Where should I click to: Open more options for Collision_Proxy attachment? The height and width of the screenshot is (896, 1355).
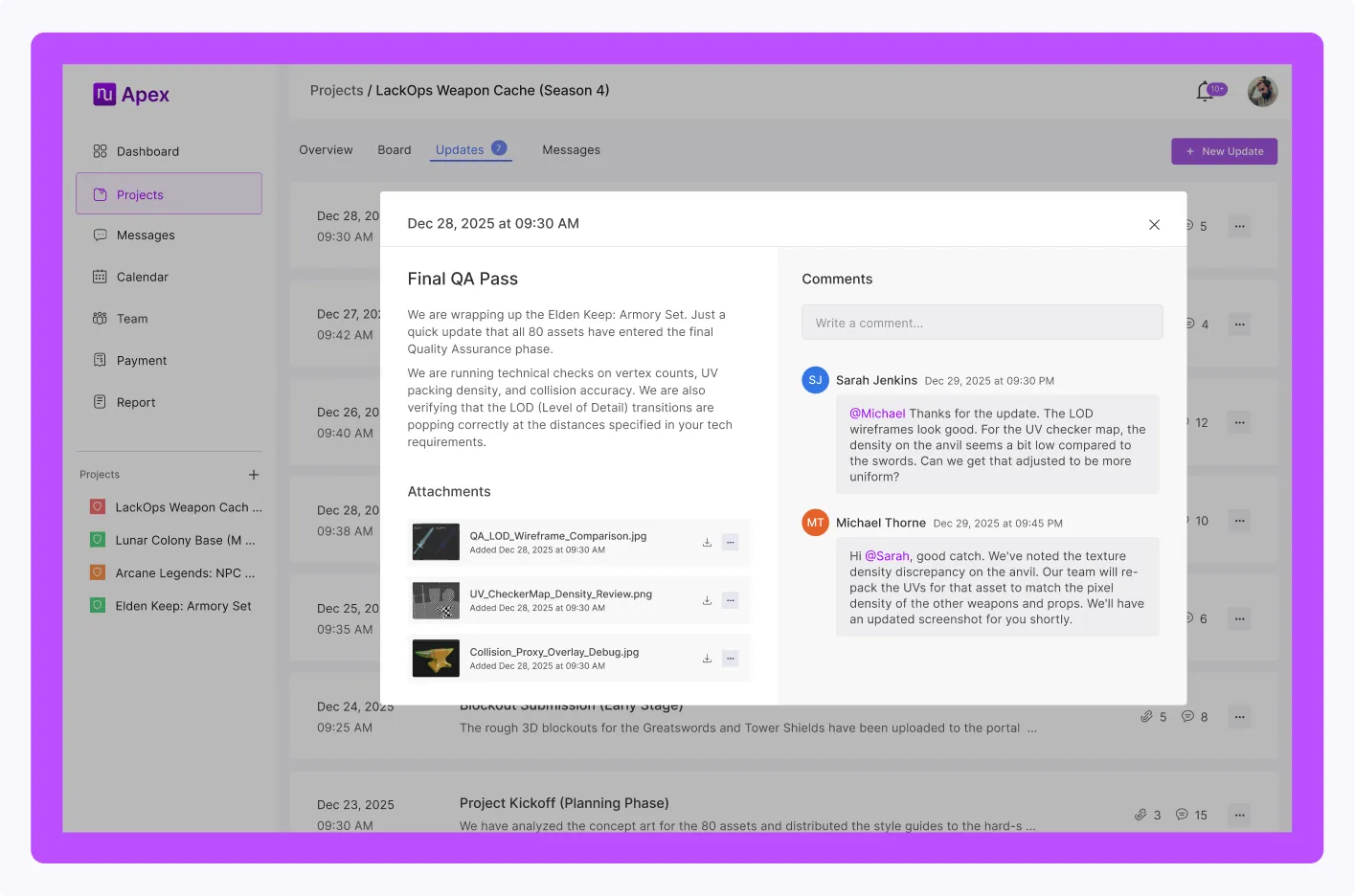tap(730, 659)
